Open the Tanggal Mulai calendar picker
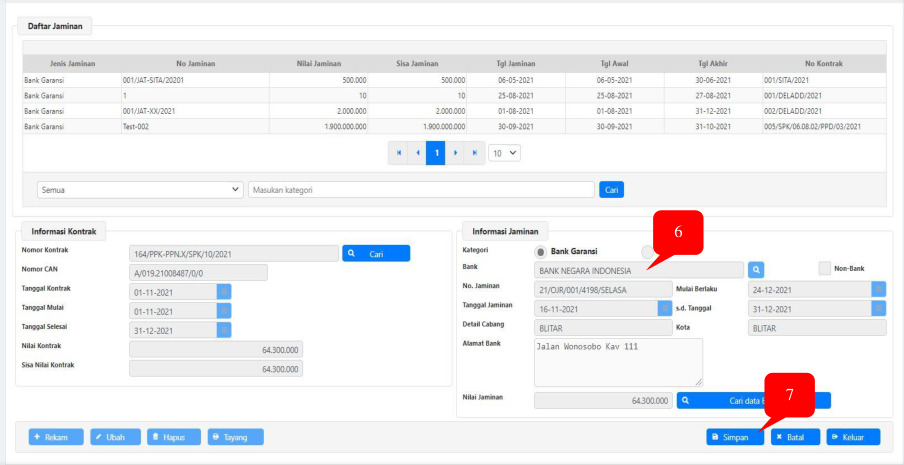Screen dimensions: 904x465 [224, 311]
